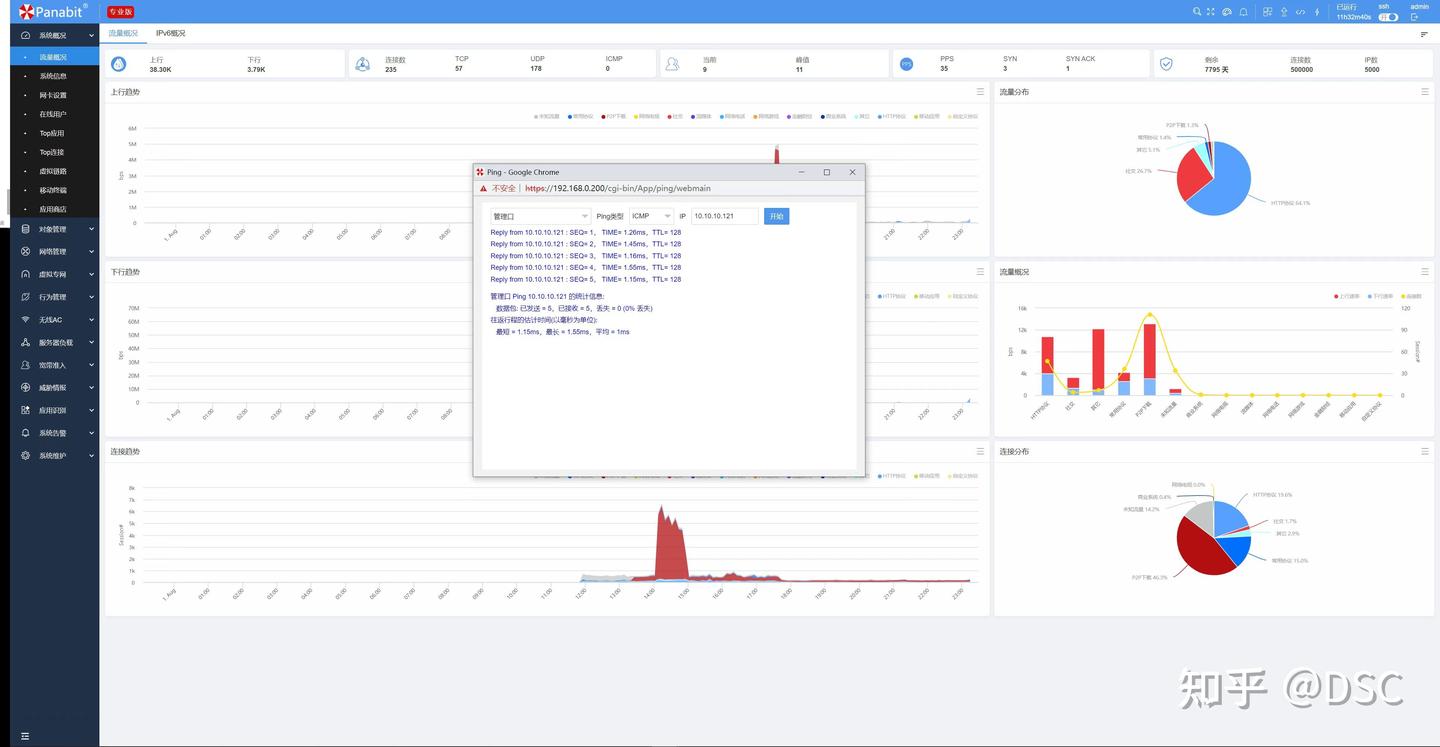Open the 管理口 interface dropdown
The height and width of the screenshot is (747, 1440).
[540, 216]
